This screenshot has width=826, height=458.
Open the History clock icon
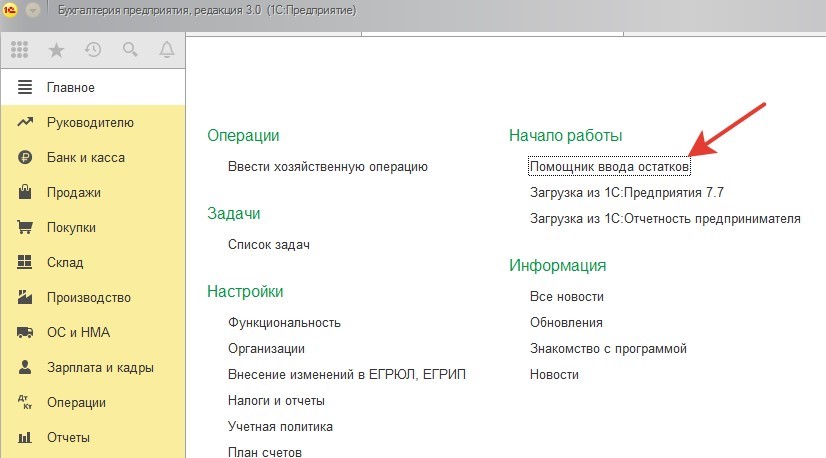pos(93,50)
